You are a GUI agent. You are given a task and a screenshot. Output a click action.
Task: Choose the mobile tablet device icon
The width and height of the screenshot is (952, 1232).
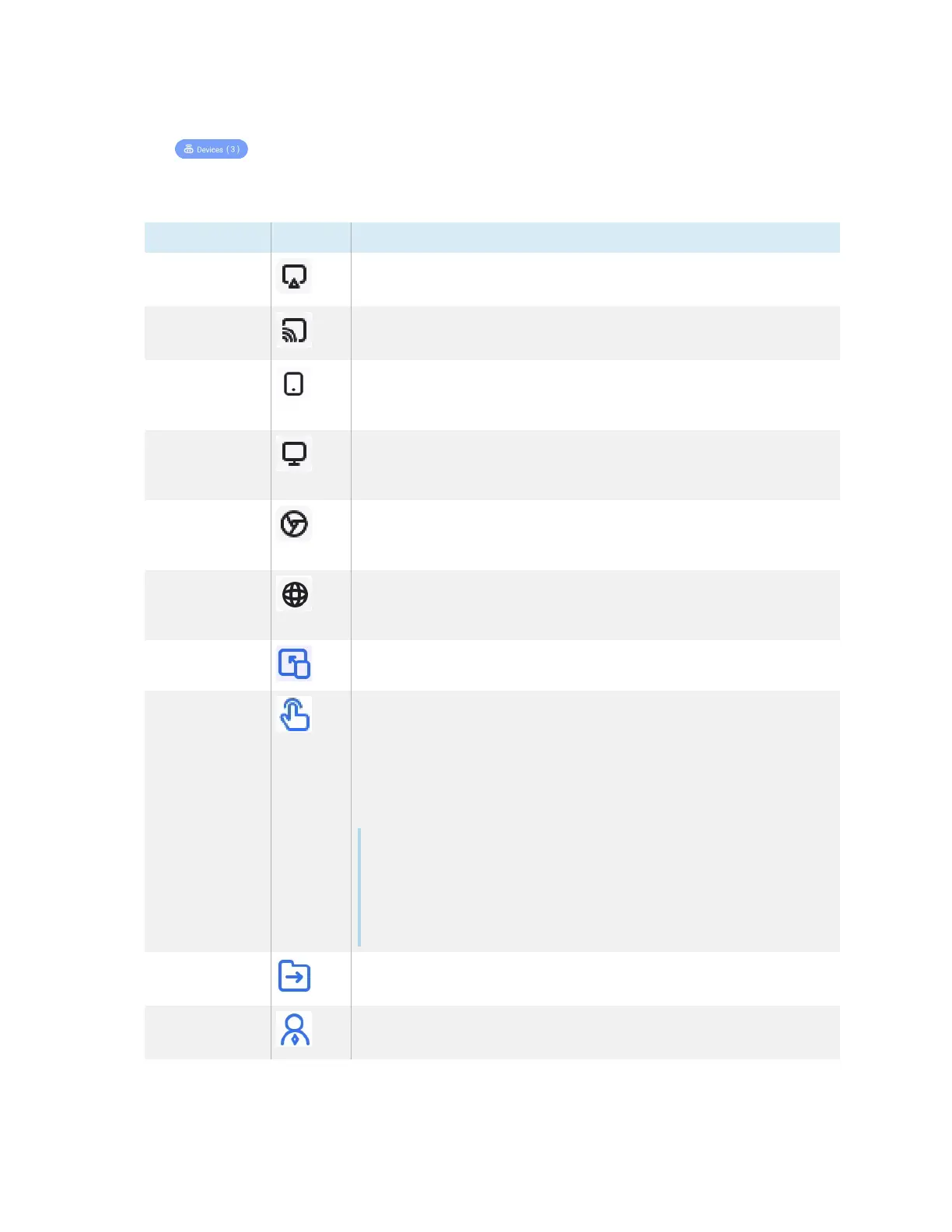click(293, 384)
